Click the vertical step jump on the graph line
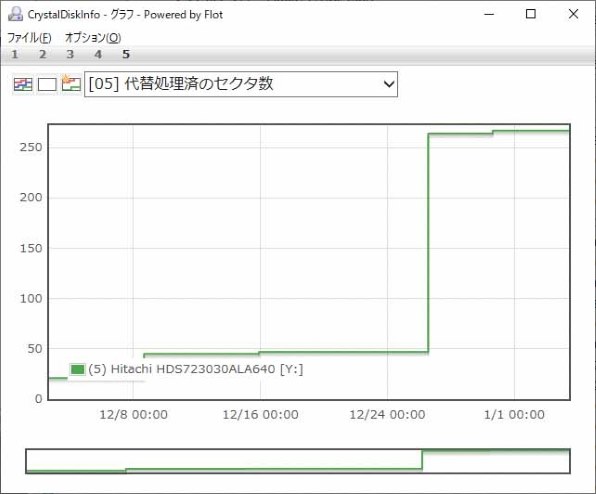The width and height of the screenshot is (596, 494). [x=428, y=243]
